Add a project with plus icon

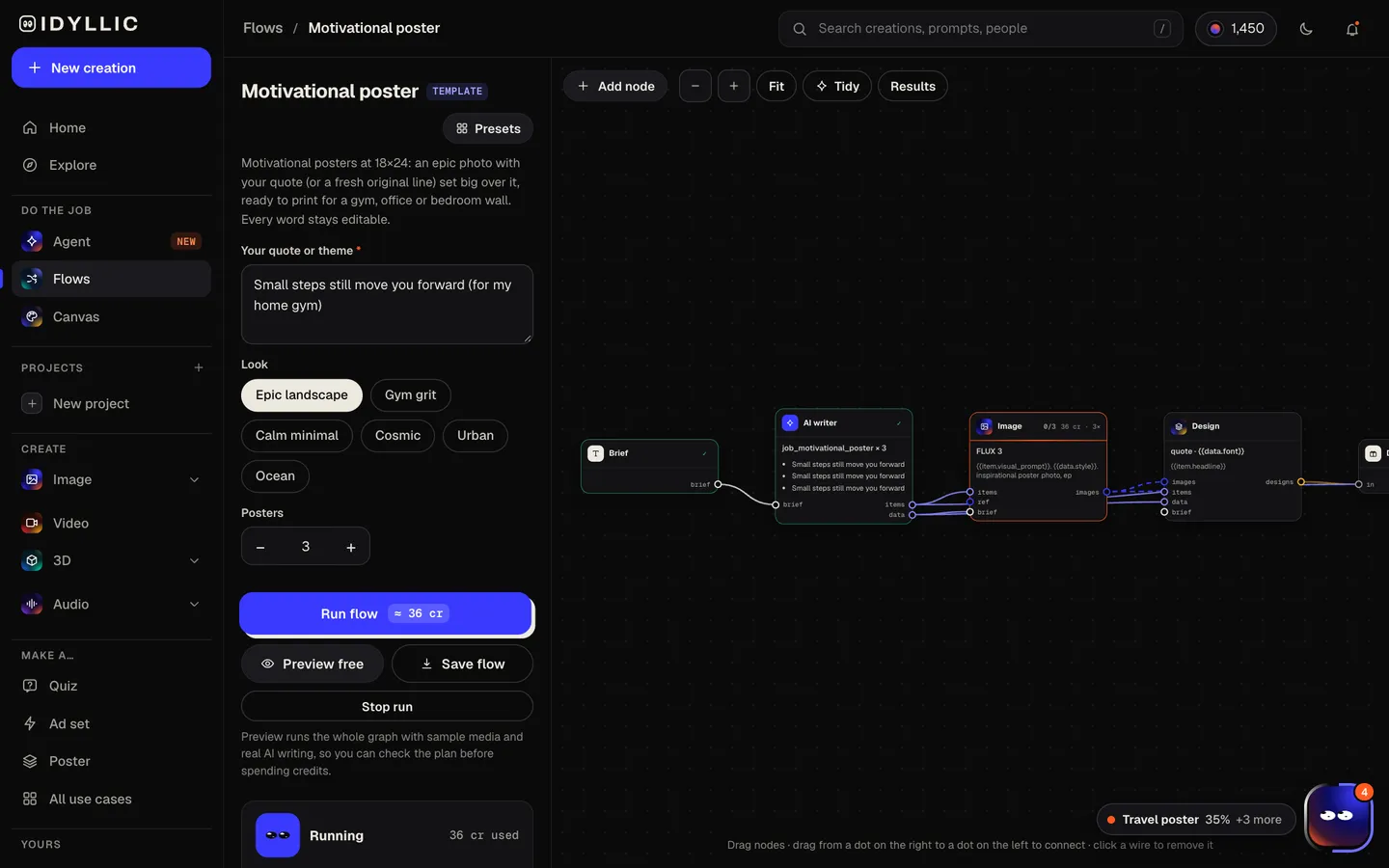[199, 367]
